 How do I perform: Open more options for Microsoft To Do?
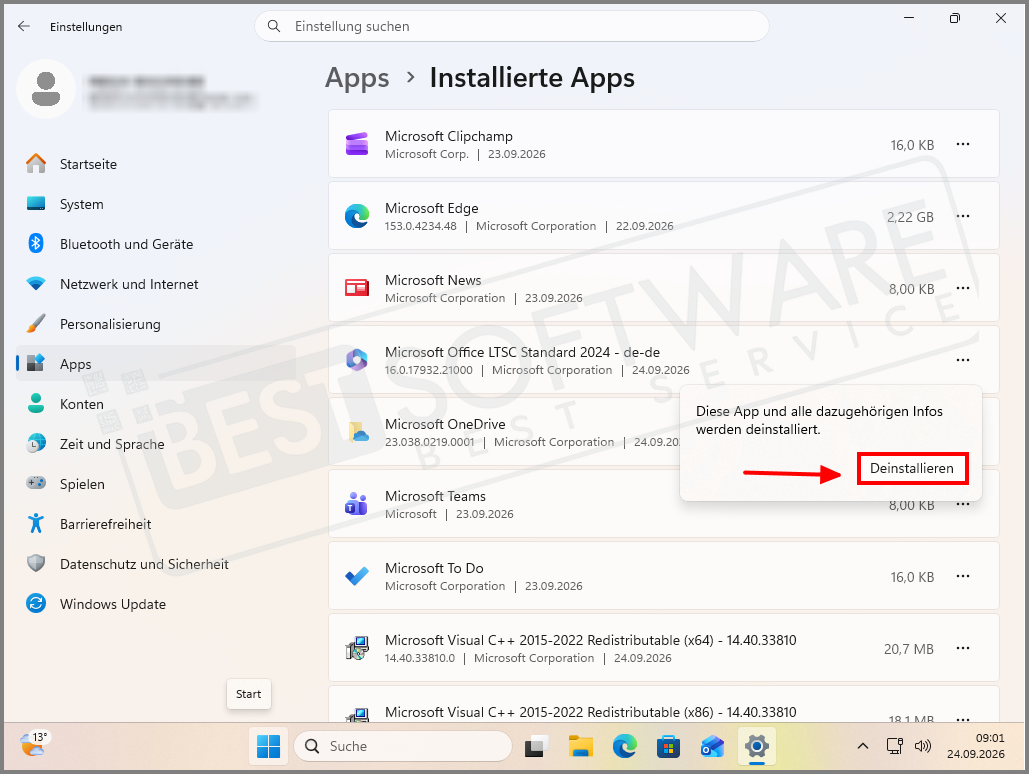[963, 576]
